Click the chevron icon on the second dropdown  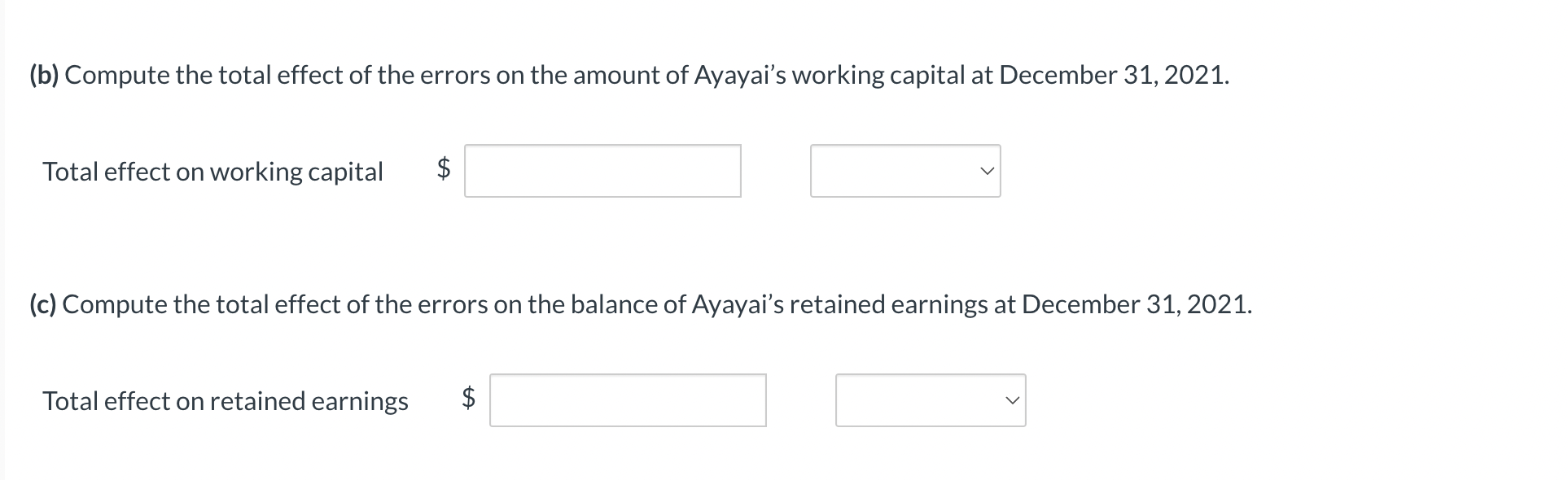tap(1012, 400)
